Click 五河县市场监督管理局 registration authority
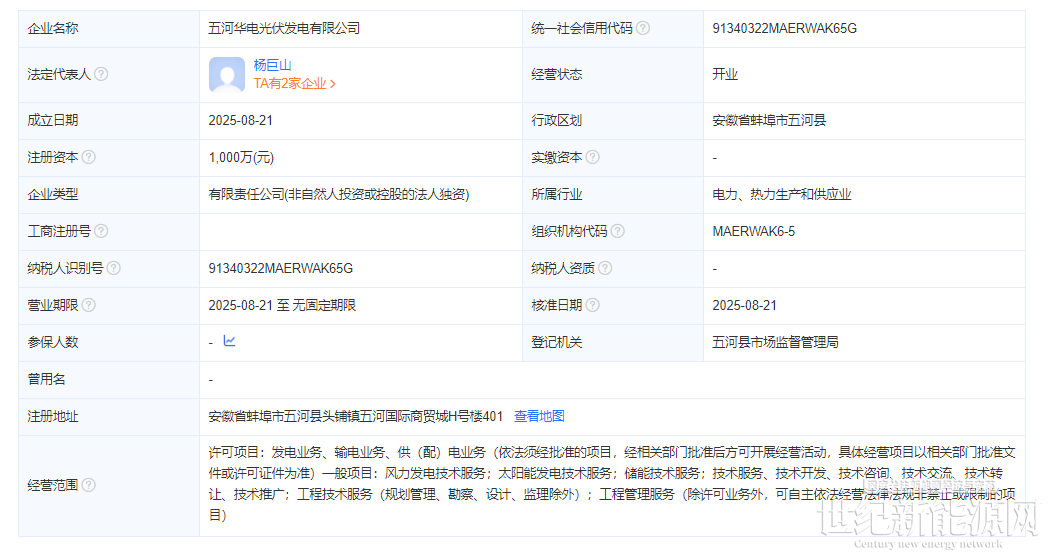Screen dimensions: 1048x554 [775, 342]
